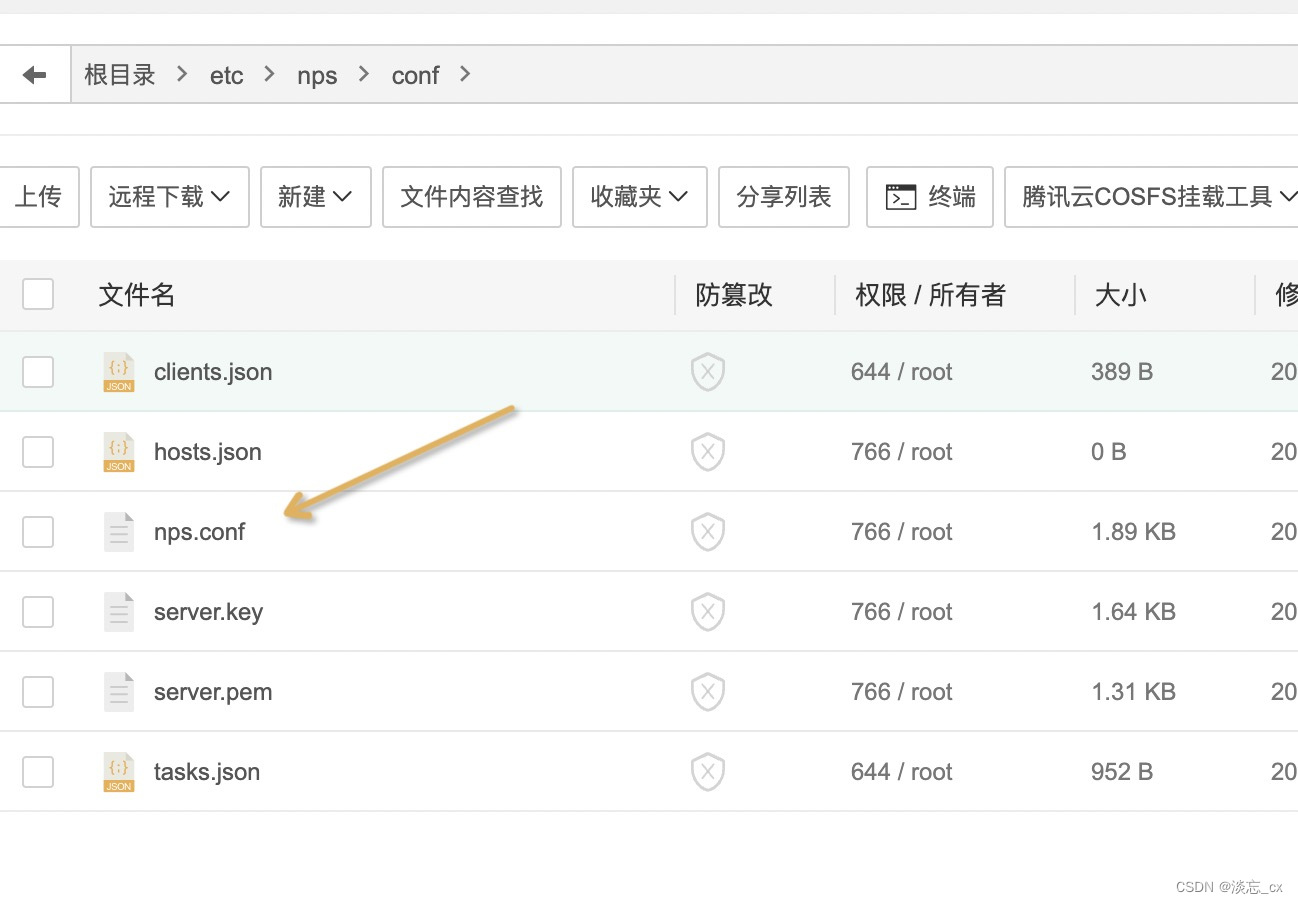Toggle tamper-proof shield for tasks.json
Viewport: 1298px width, 904px height.
[708, 772]
